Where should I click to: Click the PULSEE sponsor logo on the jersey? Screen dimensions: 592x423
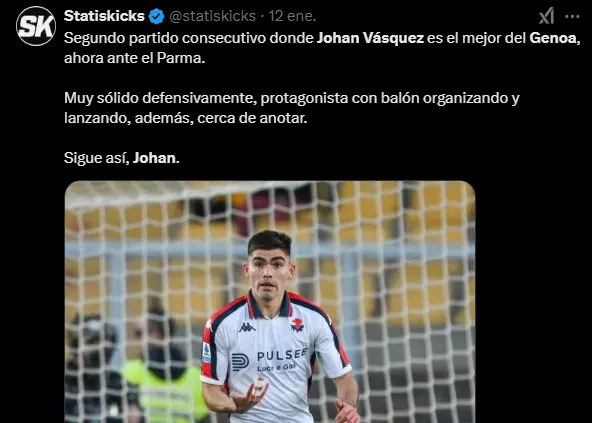click(269, 360)
